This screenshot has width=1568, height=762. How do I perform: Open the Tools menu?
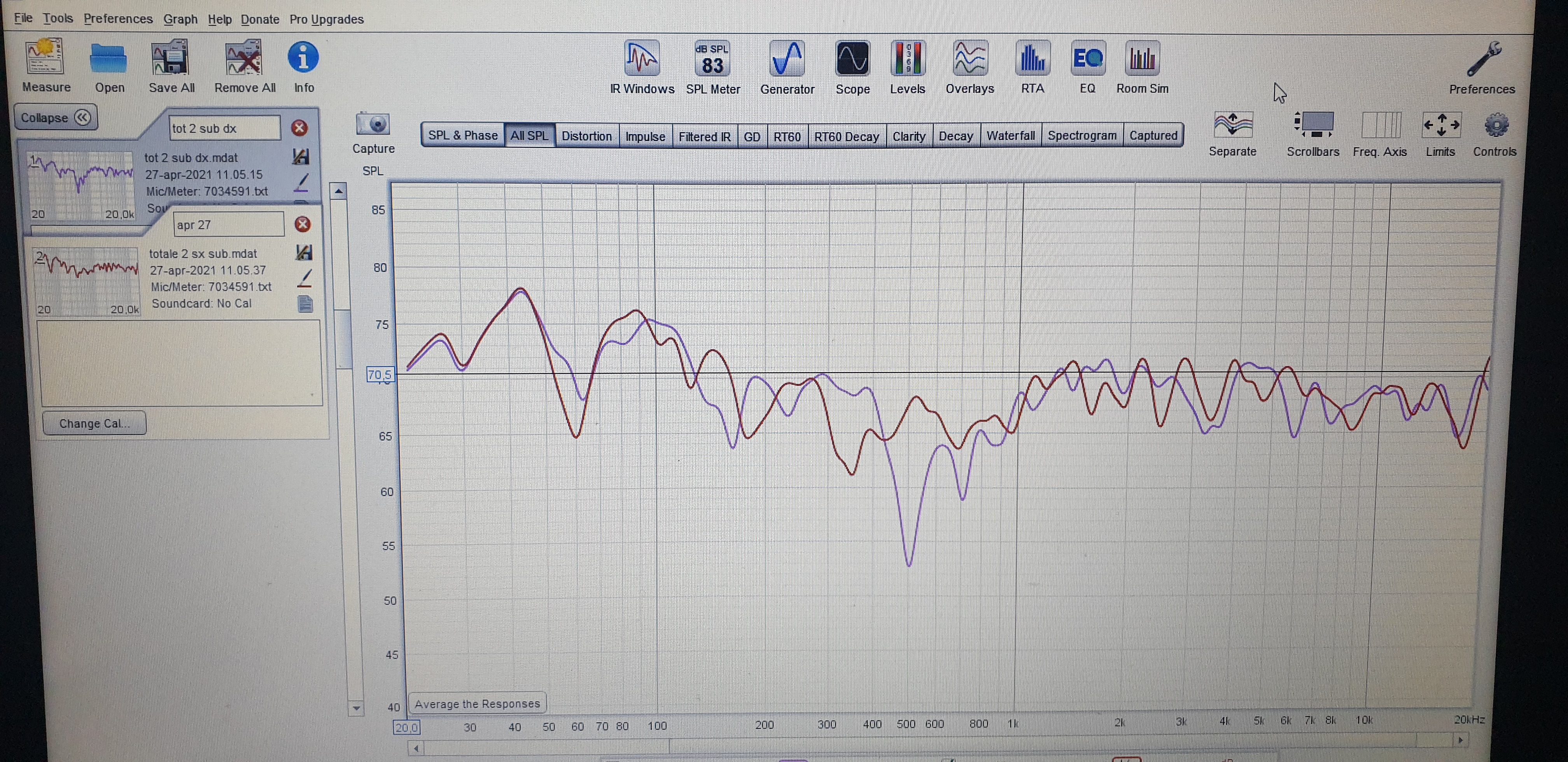point(58,18)
